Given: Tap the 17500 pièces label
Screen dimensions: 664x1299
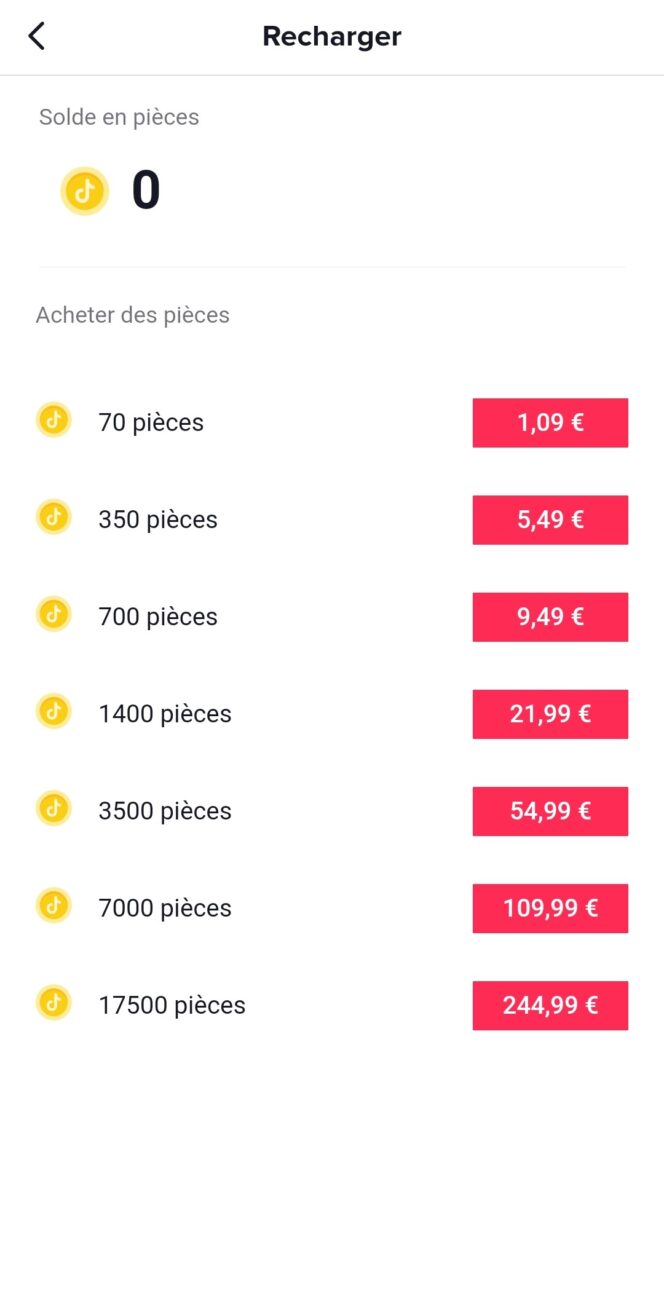Looking at the screenshot, I should (x=172, y=1004).
